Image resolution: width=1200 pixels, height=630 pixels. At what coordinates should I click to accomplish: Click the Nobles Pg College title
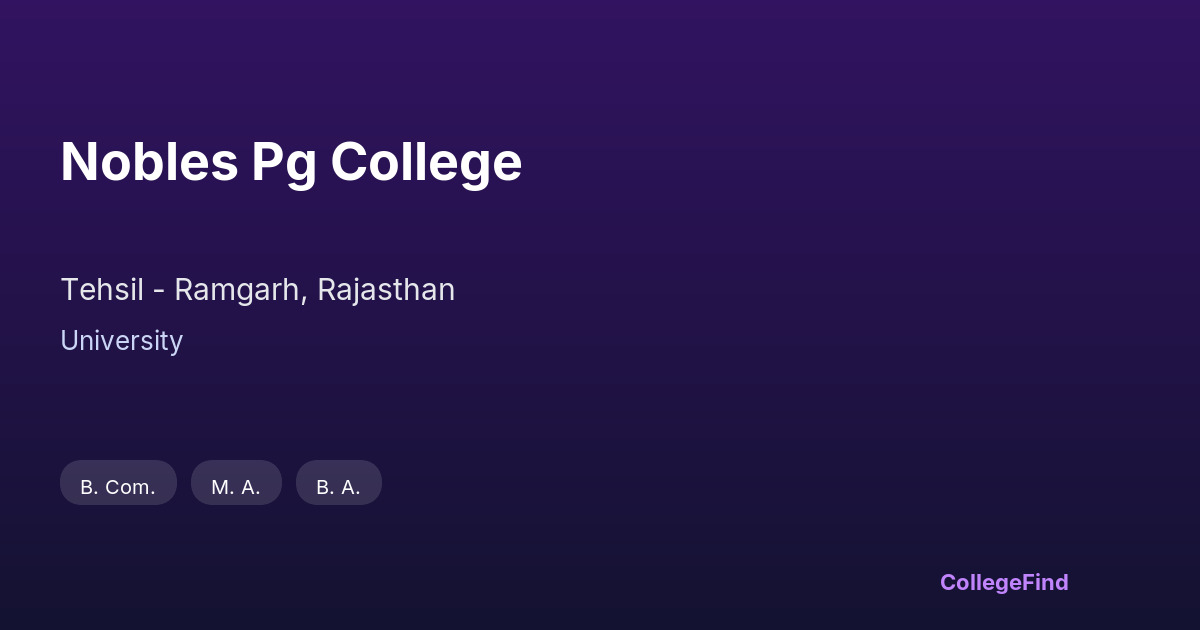point(291,162)
